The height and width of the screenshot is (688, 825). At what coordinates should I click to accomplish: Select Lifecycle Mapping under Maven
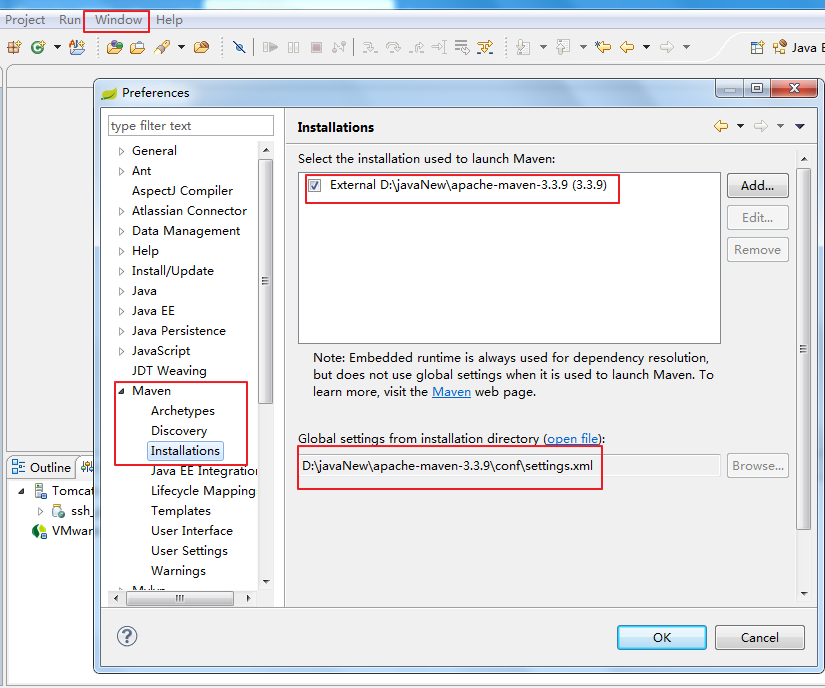click(x=203, y=490)
